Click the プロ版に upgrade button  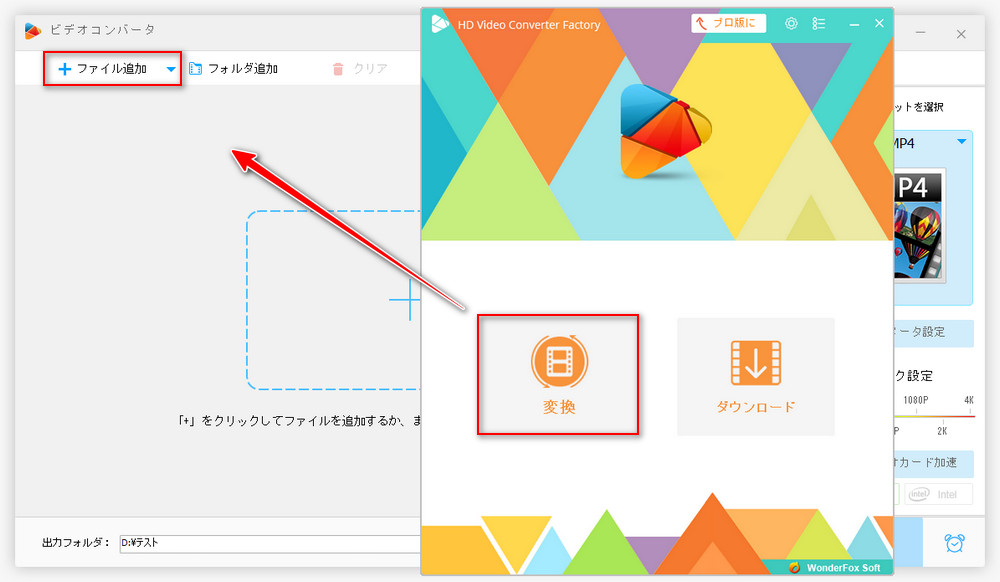click(x=728, y=24)
